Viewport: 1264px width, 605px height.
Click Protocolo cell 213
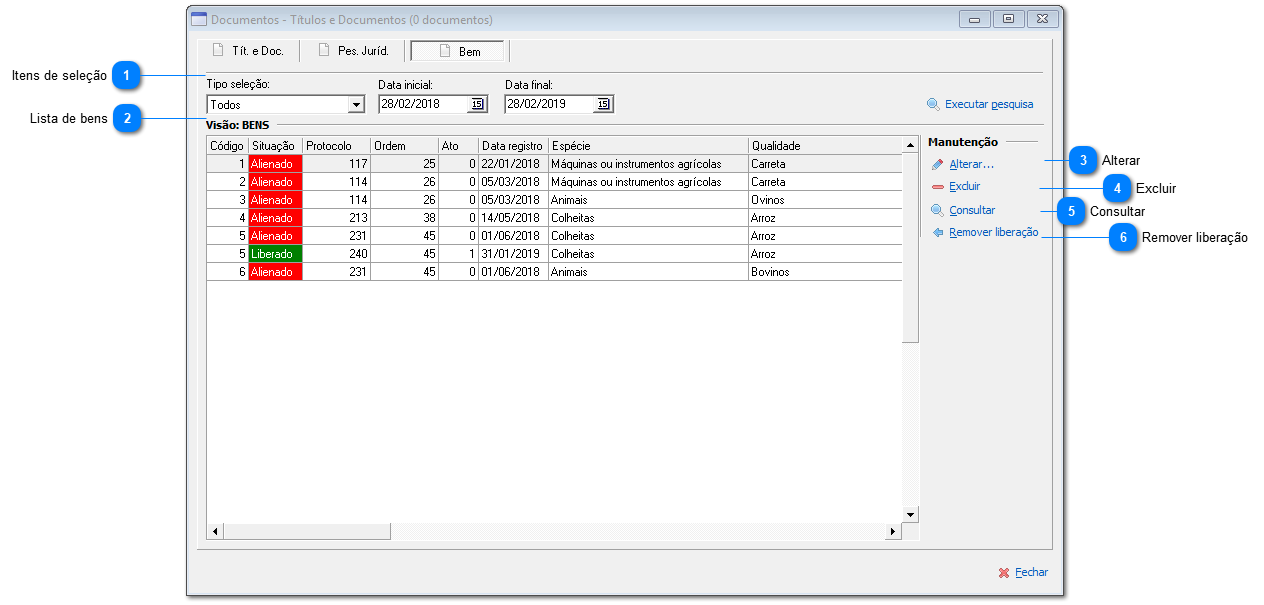coord(336,218)
